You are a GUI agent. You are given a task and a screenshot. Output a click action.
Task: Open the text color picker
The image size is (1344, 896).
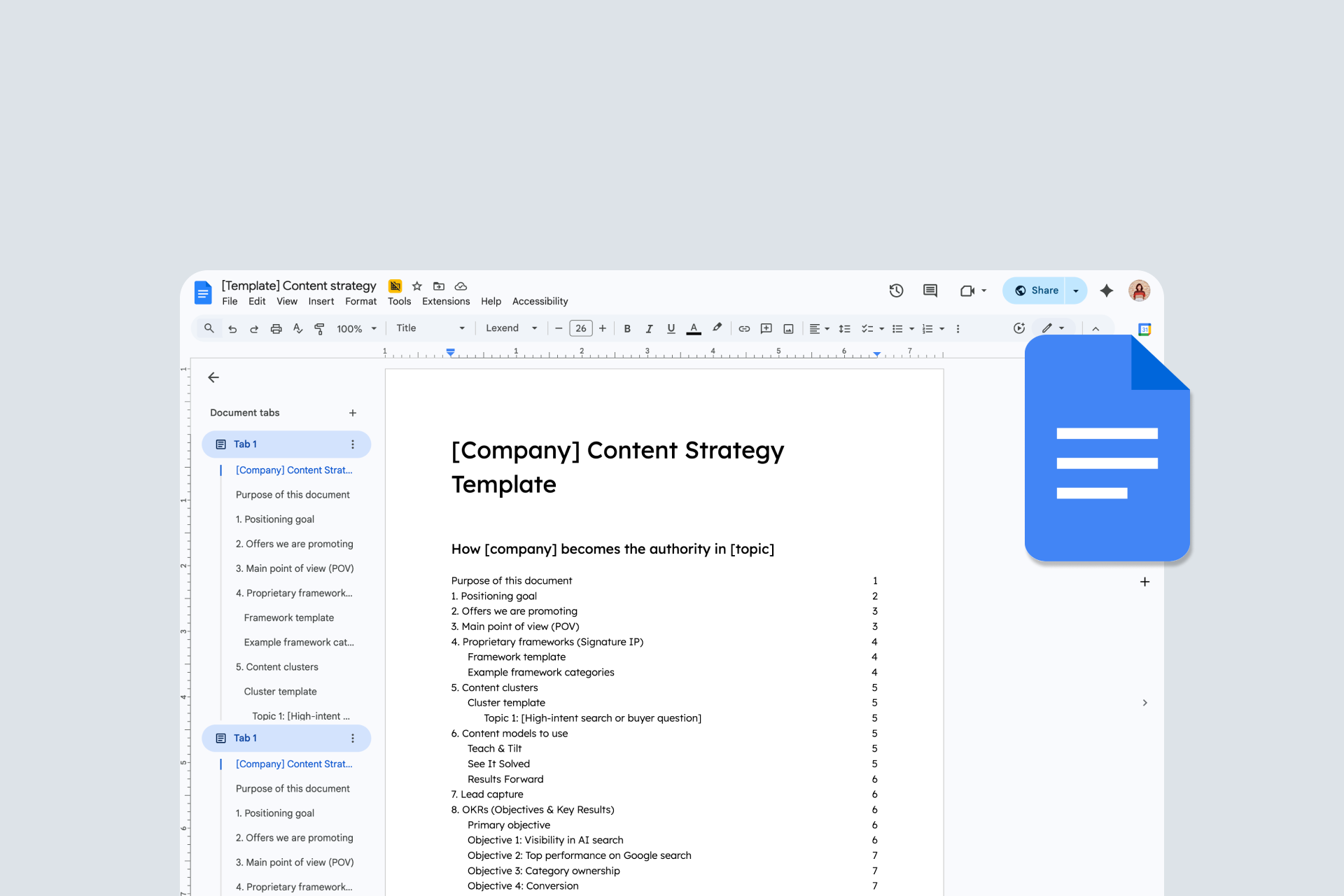693,328
